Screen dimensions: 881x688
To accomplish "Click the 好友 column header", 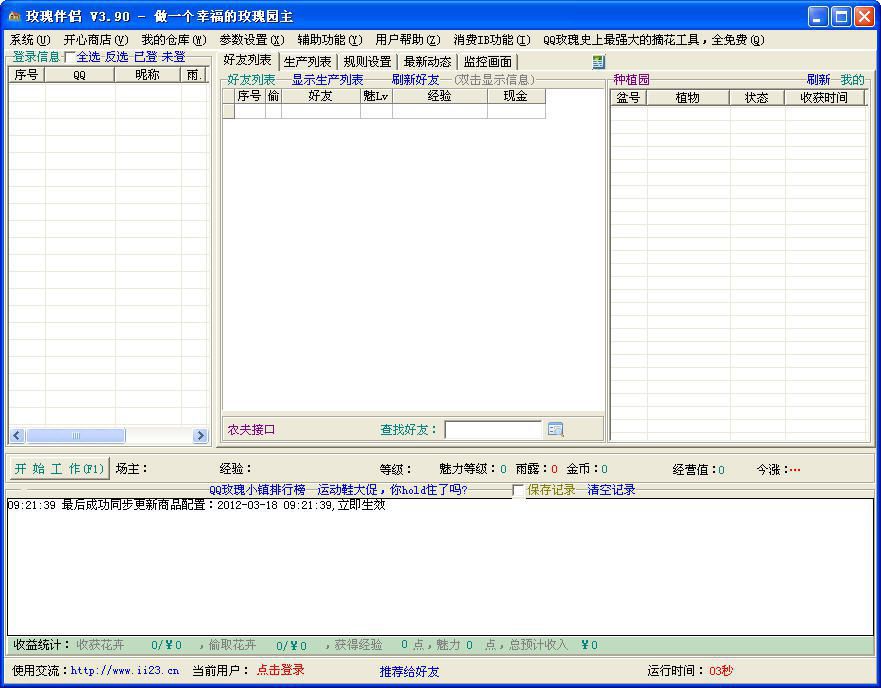I will [320, 96].
